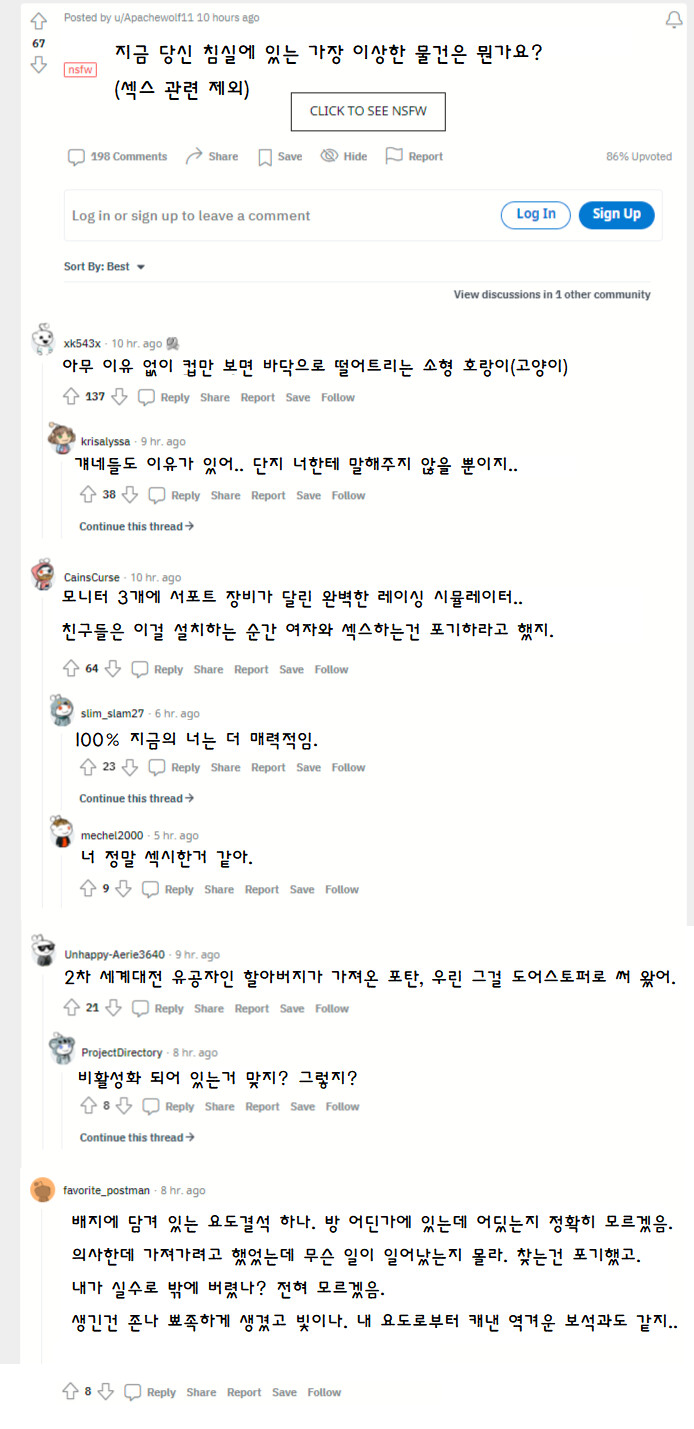The height and width of the screenshot is (1429, 694).
Task: Open notifications via the bell icon
Action: [674, 18]
